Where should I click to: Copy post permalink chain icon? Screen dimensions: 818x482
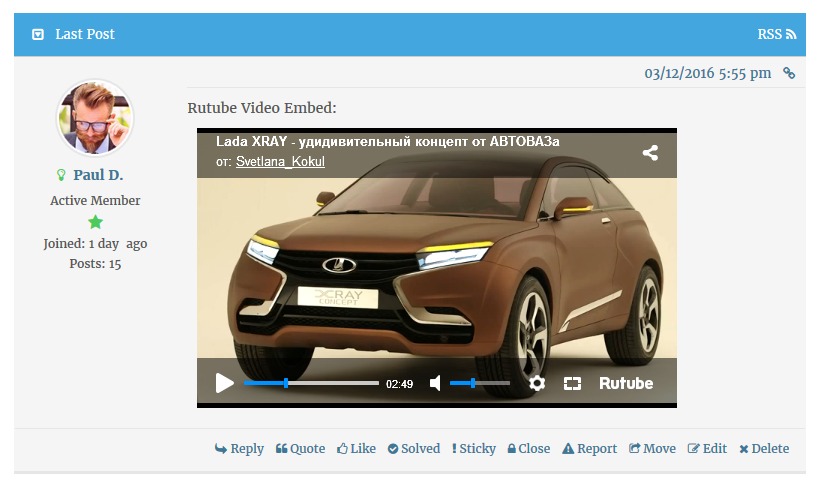pos(789,73)
